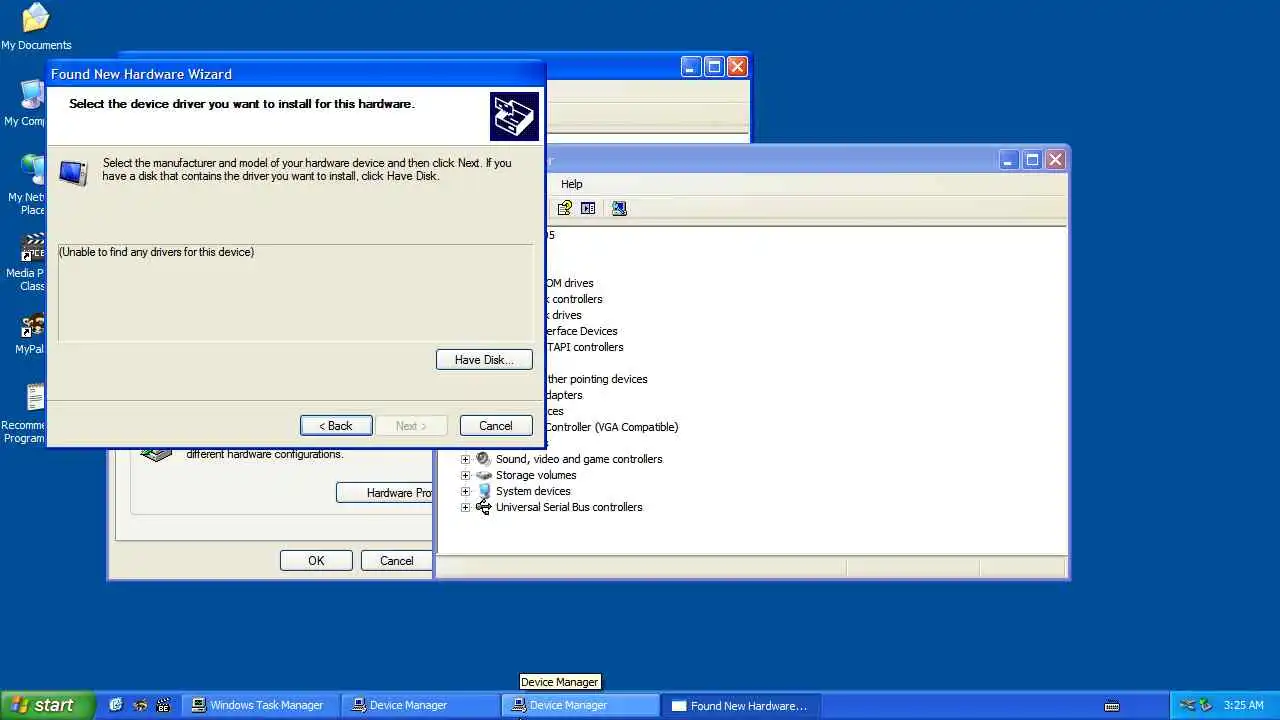Screen dimensions: 1280x720
Task: Select the System devices label
Action: click(x=533, y=491)
